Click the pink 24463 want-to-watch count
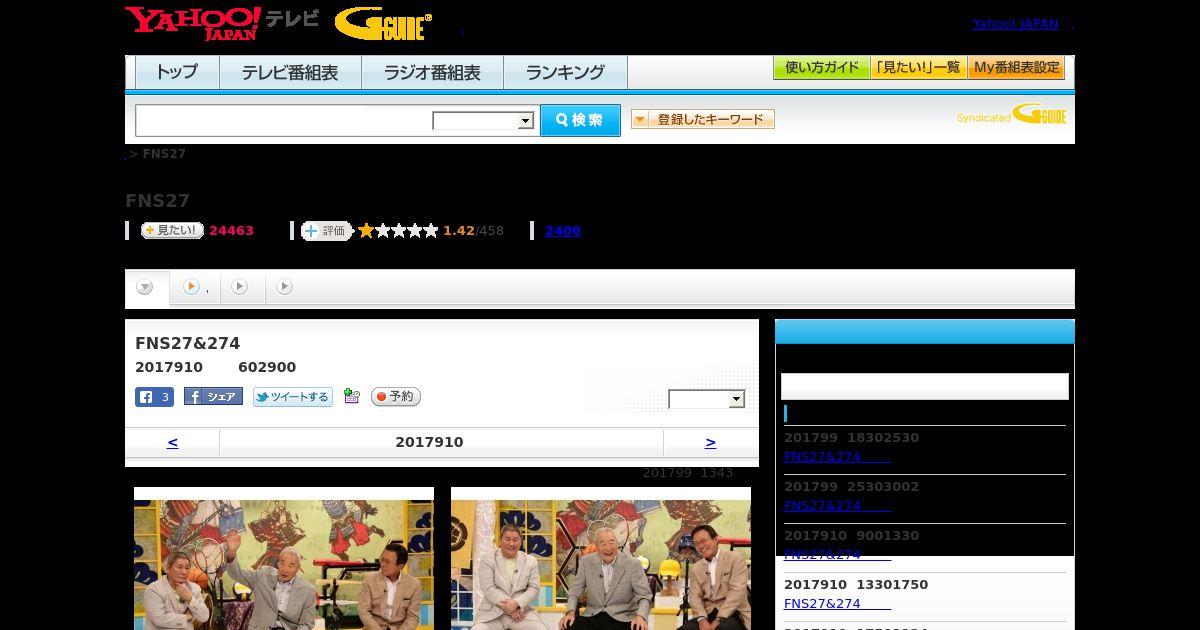The height and width of the screenshot is (630, 1200). pyautogui.click(x=231, y=231)
